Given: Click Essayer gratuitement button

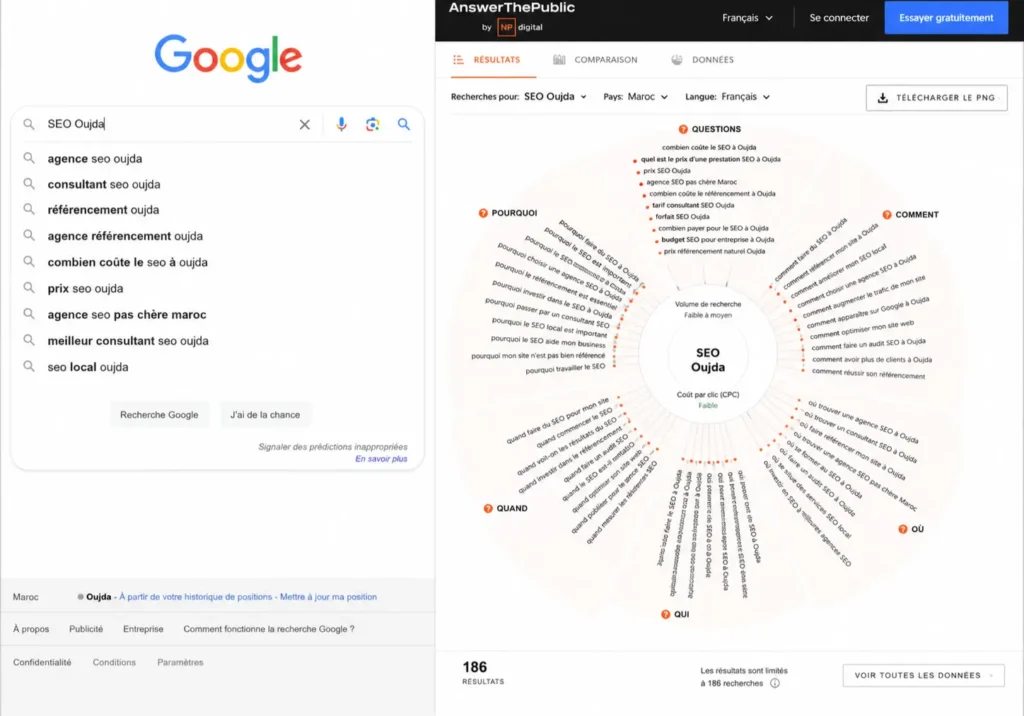Looking at the screenshot, I should click(x=946, y=18).
